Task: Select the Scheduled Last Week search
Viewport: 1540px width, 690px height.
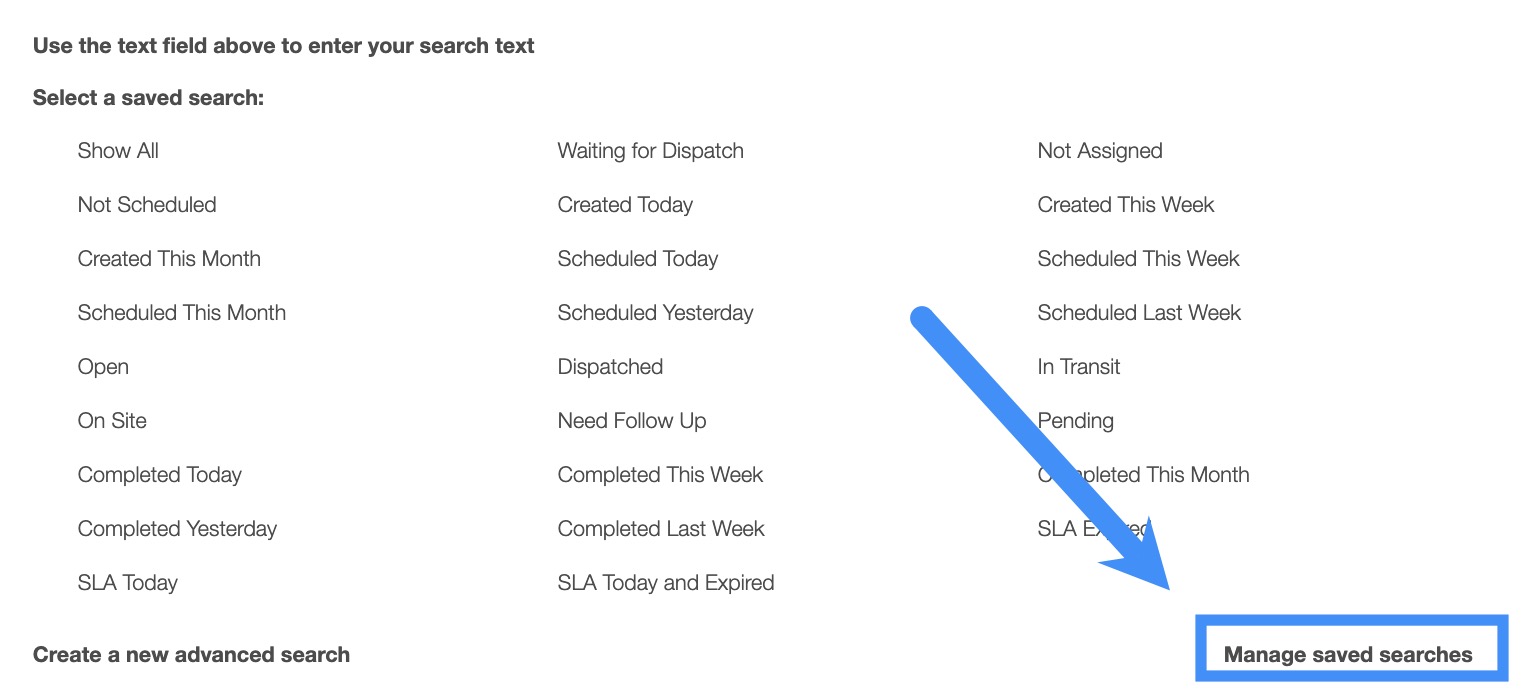Action: [x=1138, y=313]
